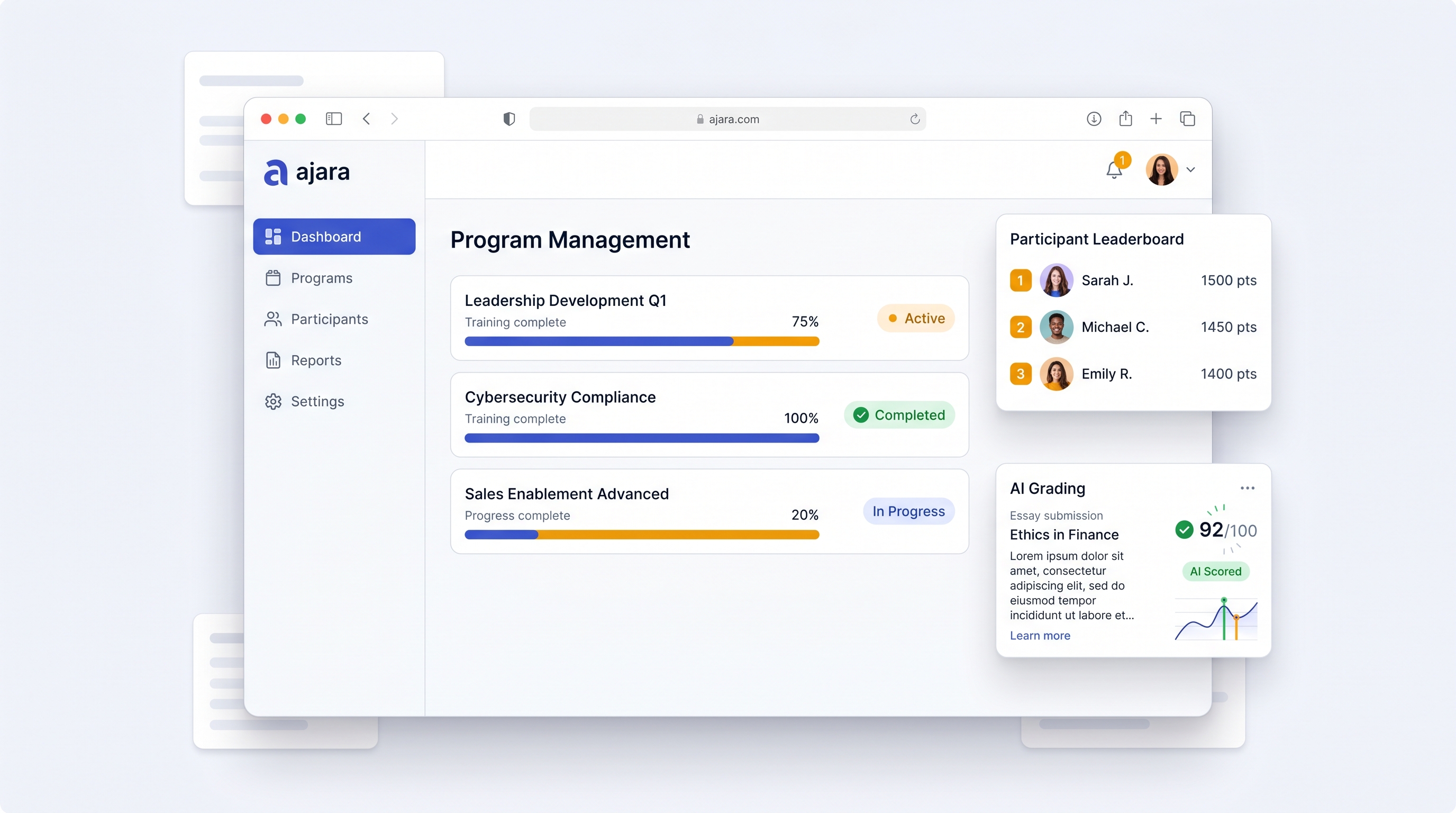Click the 1450 pts score
Screen dimensions: 1456x813
[1229, 327]
